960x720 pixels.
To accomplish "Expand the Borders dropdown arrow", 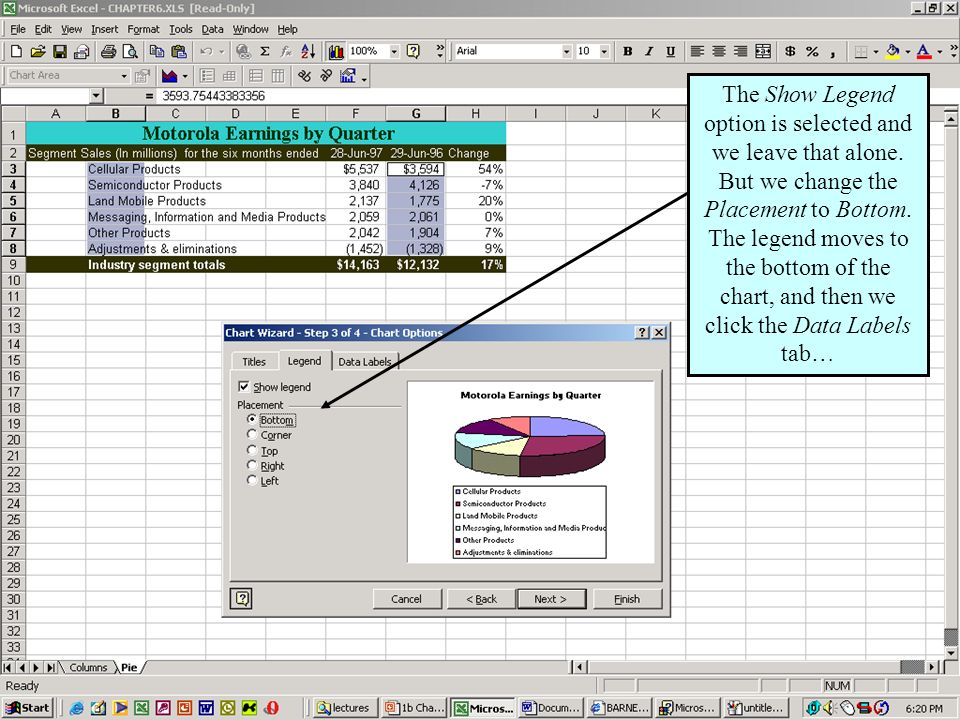I will (x=875, y=52).
